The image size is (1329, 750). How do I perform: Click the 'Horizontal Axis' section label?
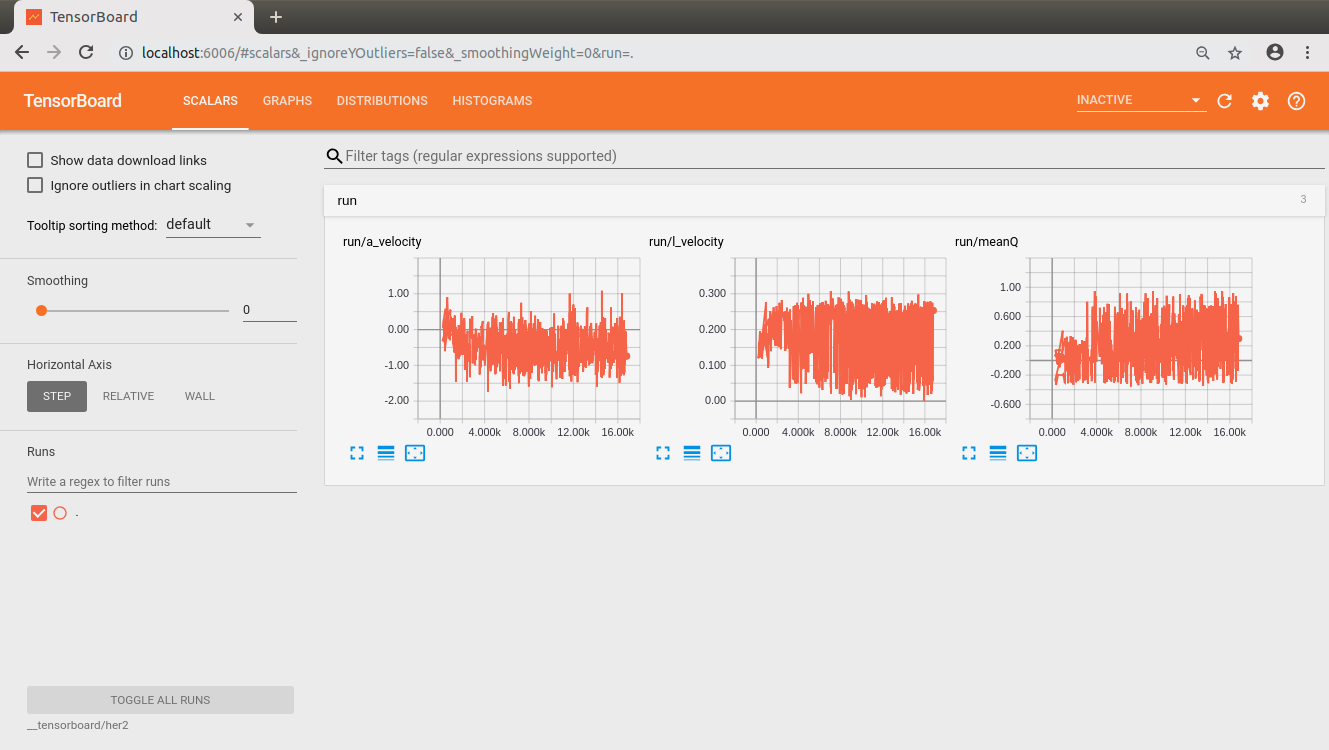(x=69, y=365)
